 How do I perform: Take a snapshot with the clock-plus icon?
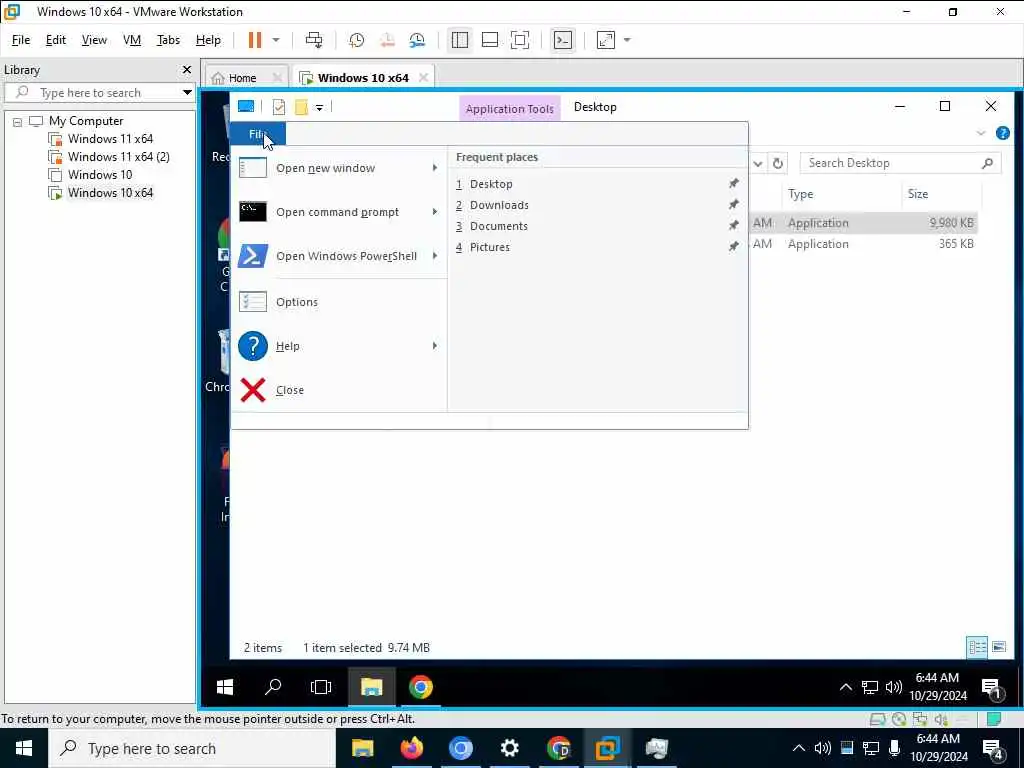click(x=357, y=40)
